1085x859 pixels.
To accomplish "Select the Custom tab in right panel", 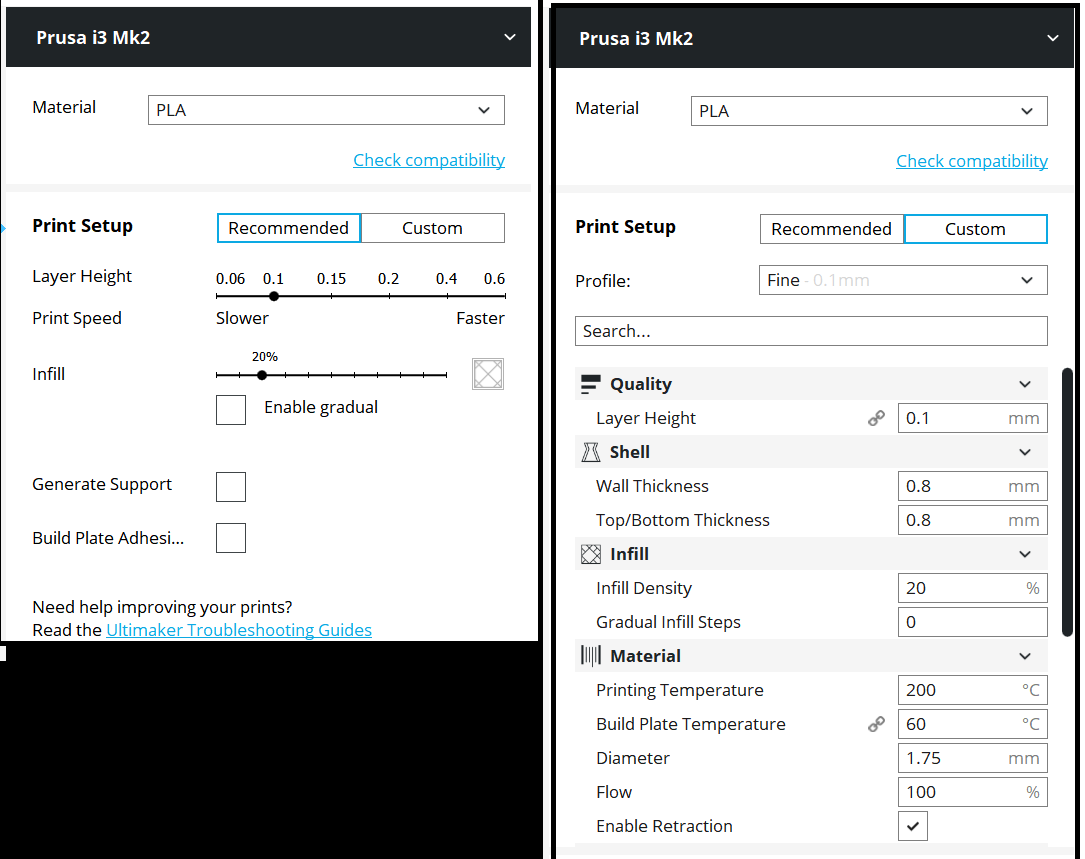I will (976, 229).
